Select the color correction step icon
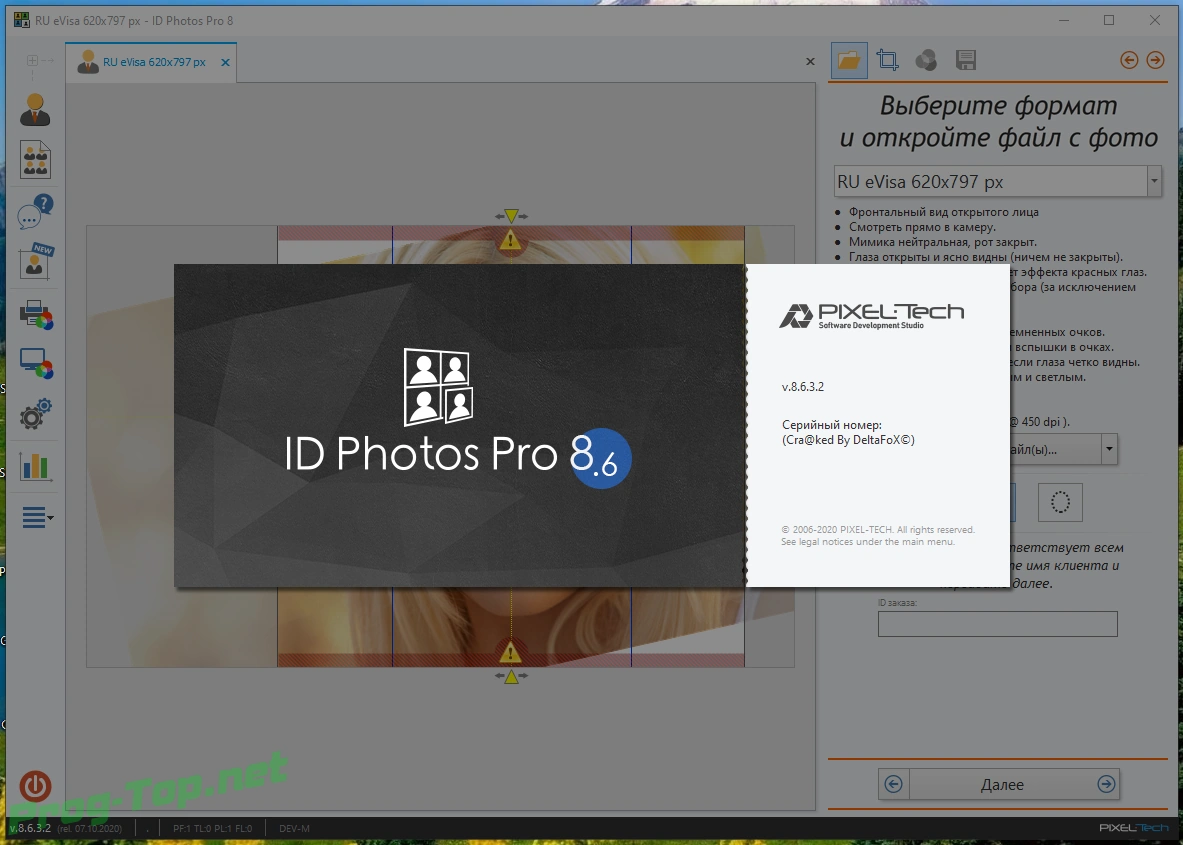Image resolution: width=1183 pixels, height=845 pixels. [926, 60]
